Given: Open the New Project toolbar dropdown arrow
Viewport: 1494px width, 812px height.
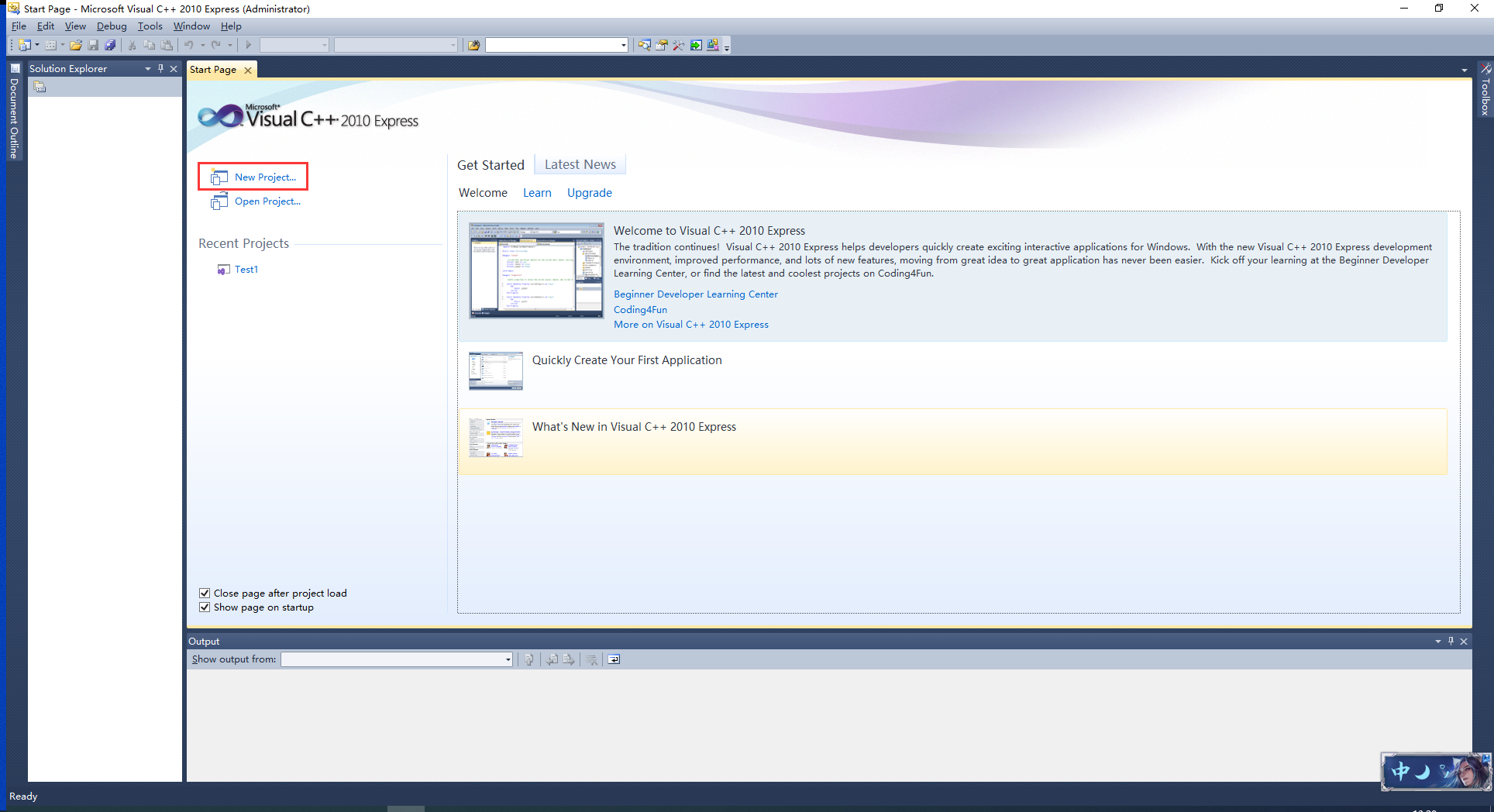Looking at the screenshot, I should pos(37,45).
